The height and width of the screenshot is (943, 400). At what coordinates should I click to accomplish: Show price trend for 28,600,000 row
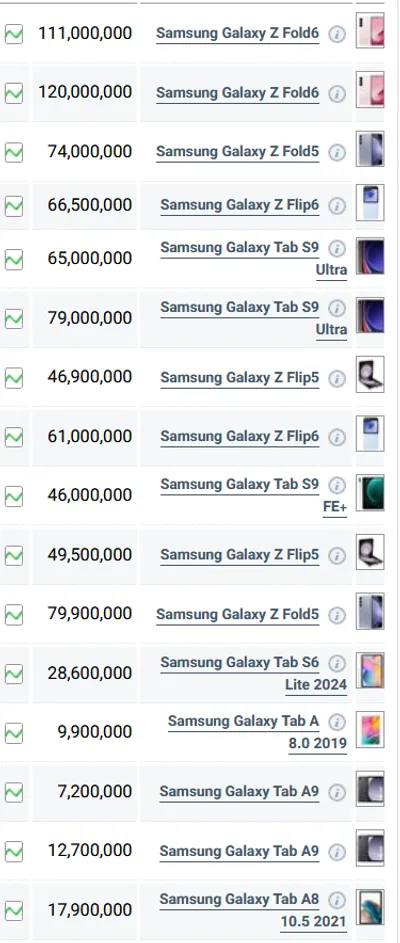pos(14,674)
